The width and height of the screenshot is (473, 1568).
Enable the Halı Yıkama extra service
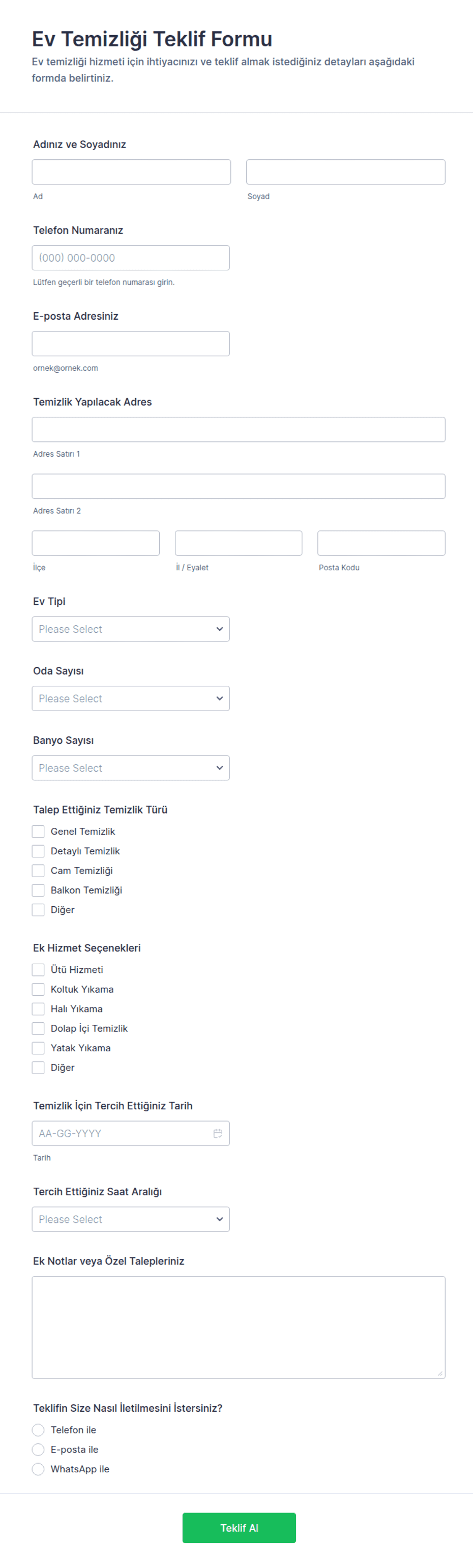[38, 1009]
